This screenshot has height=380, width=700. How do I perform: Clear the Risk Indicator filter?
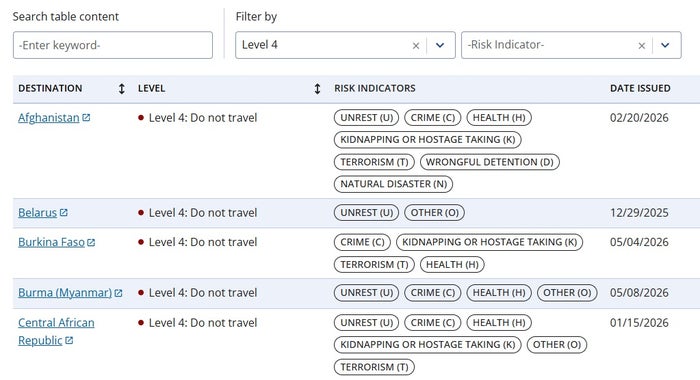(642, 46)
